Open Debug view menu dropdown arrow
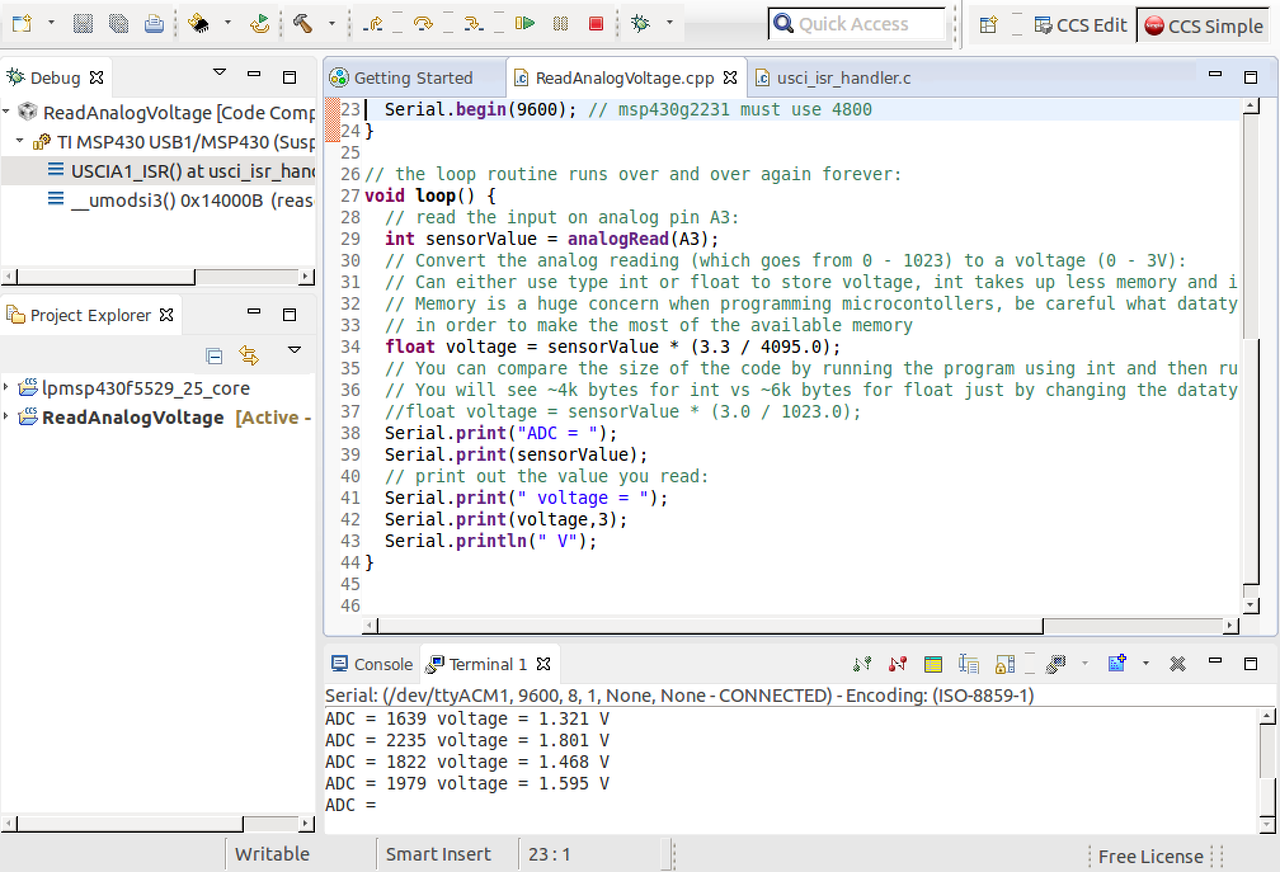The image size is (1280, 872). pos(220,74)
